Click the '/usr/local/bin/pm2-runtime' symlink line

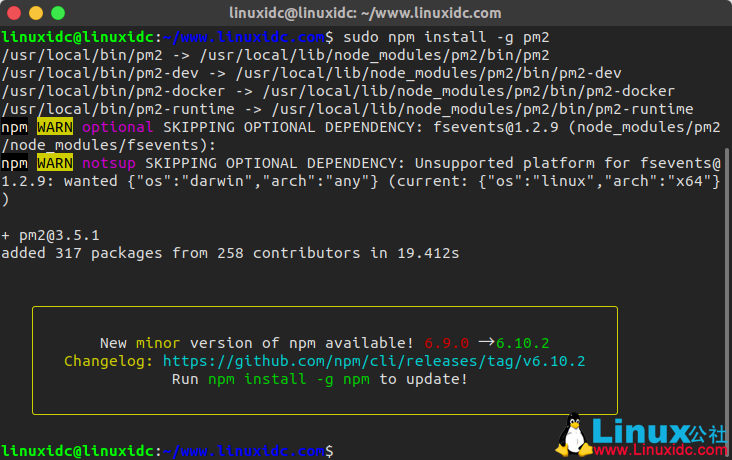point(347,109)
